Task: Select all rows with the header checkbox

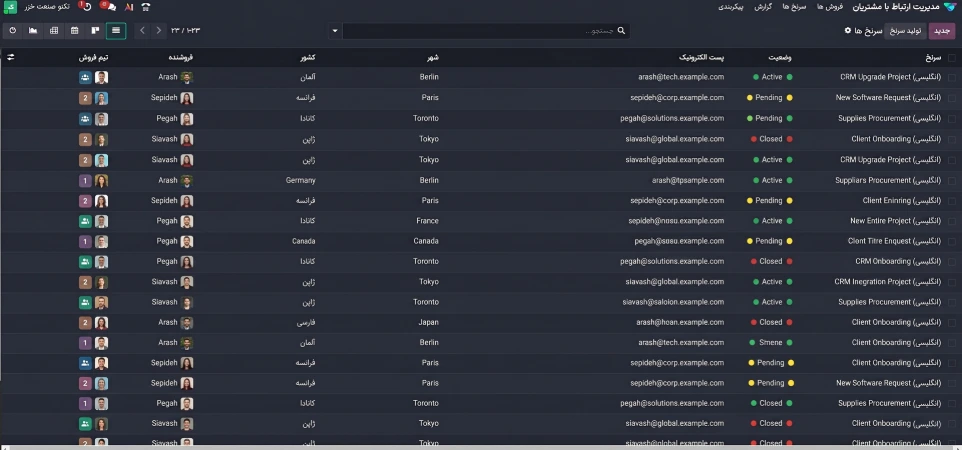Action: click(x=952, y=58)
